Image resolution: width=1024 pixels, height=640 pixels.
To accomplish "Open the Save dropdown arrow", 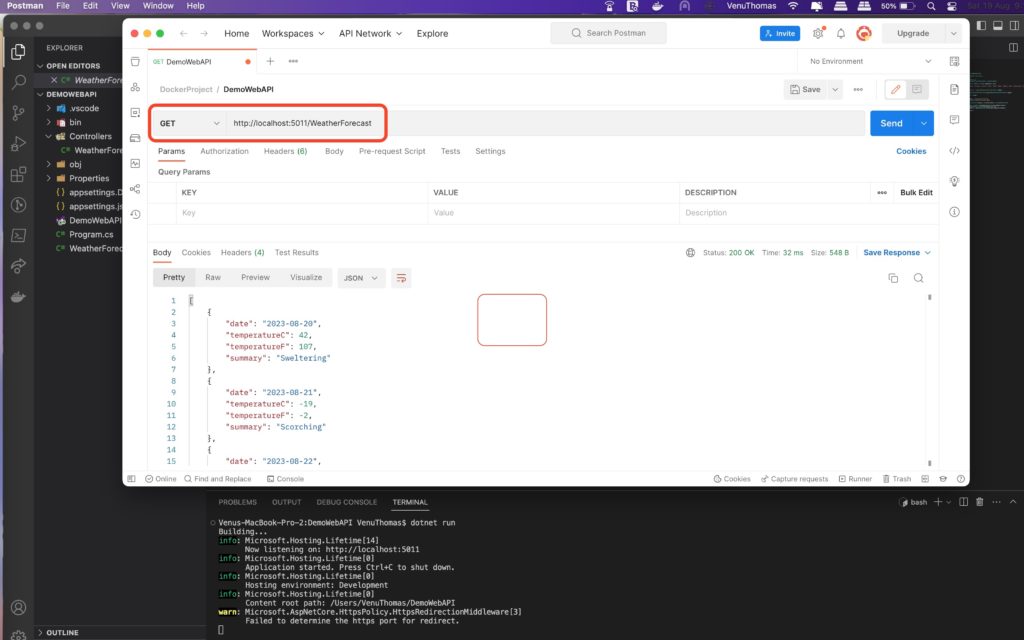I will coord(835,89).
